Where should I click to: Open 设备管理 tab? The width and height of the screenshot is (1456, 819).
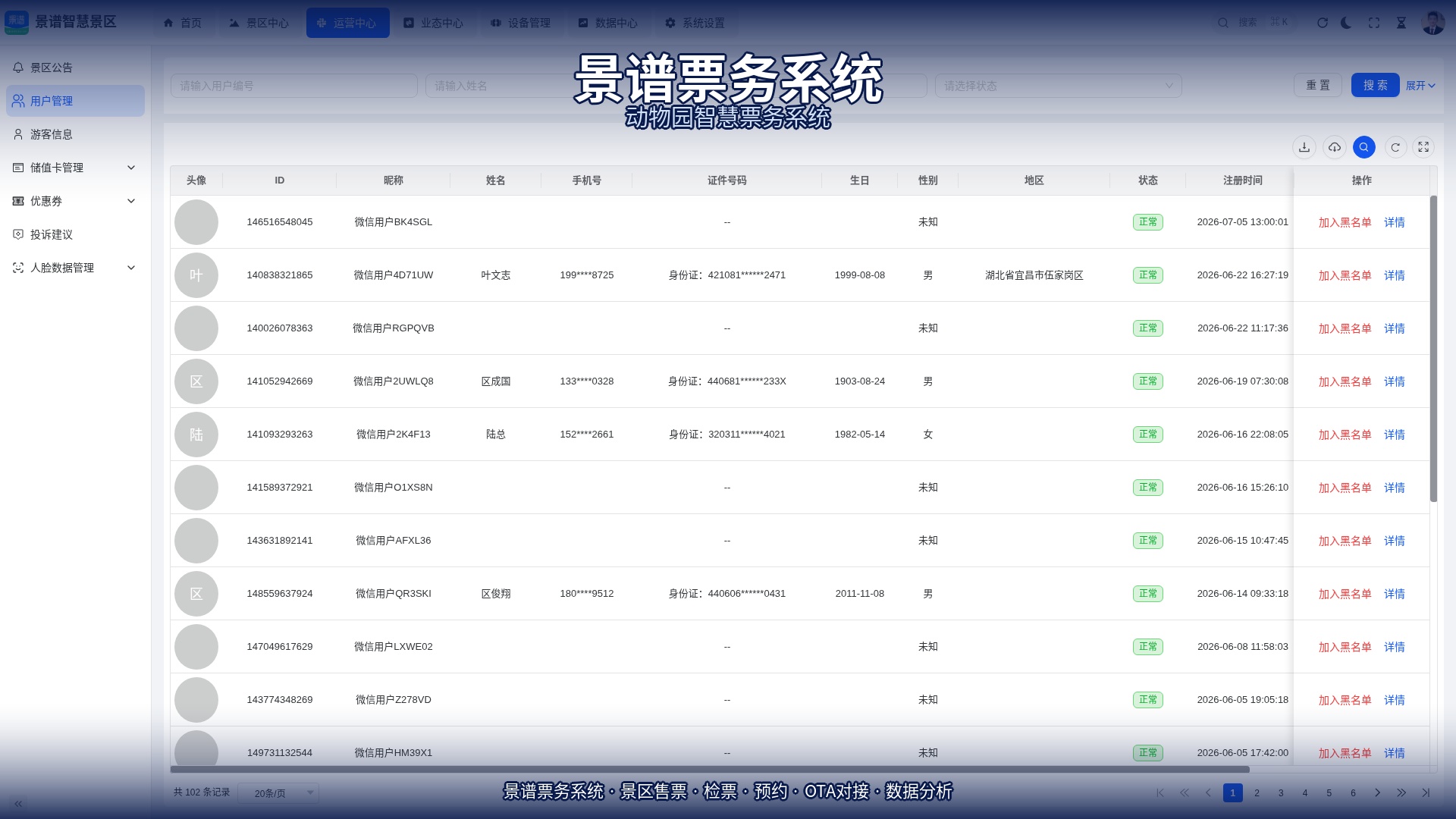tap(520, 23)
